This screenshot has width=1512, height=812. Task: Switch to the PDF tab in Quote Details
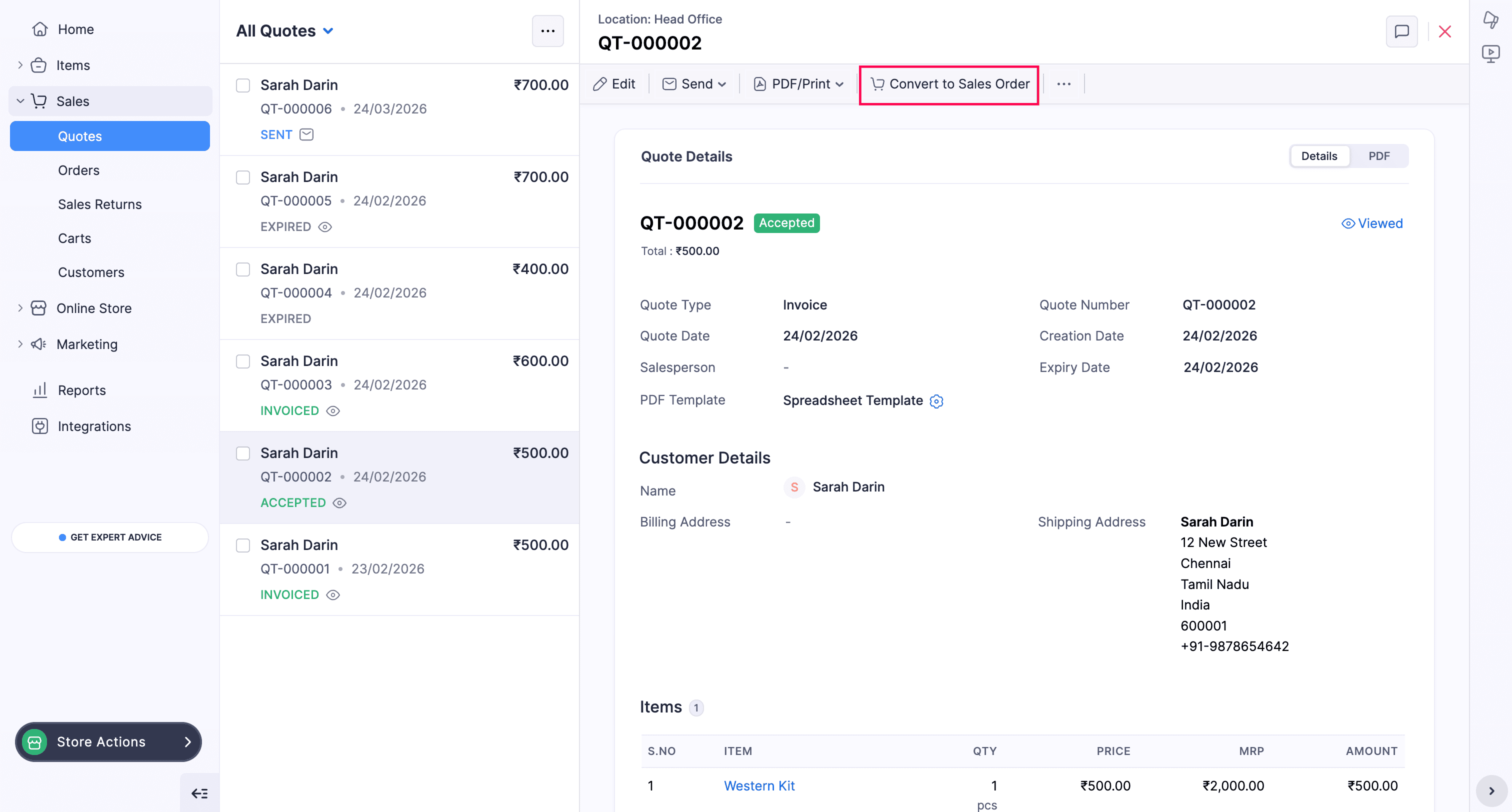[1379, 155]
